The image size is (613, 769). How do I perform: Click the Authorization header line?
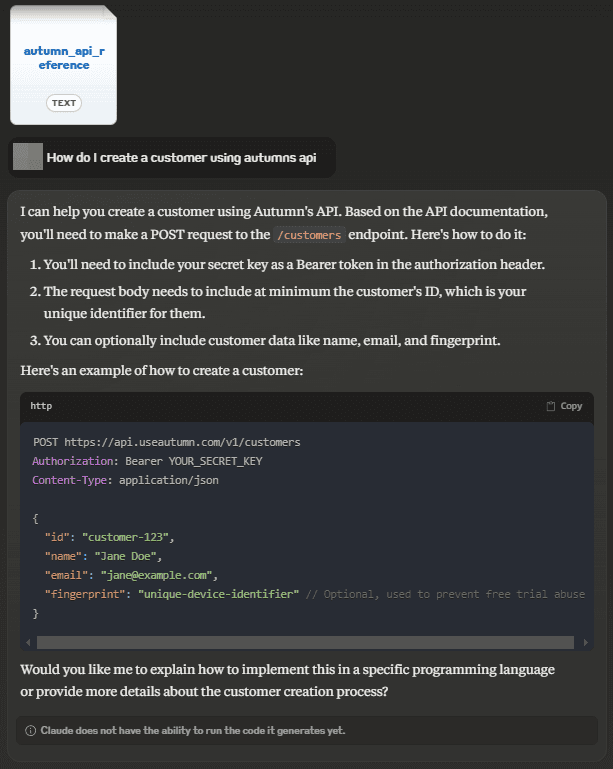point(147,461)
